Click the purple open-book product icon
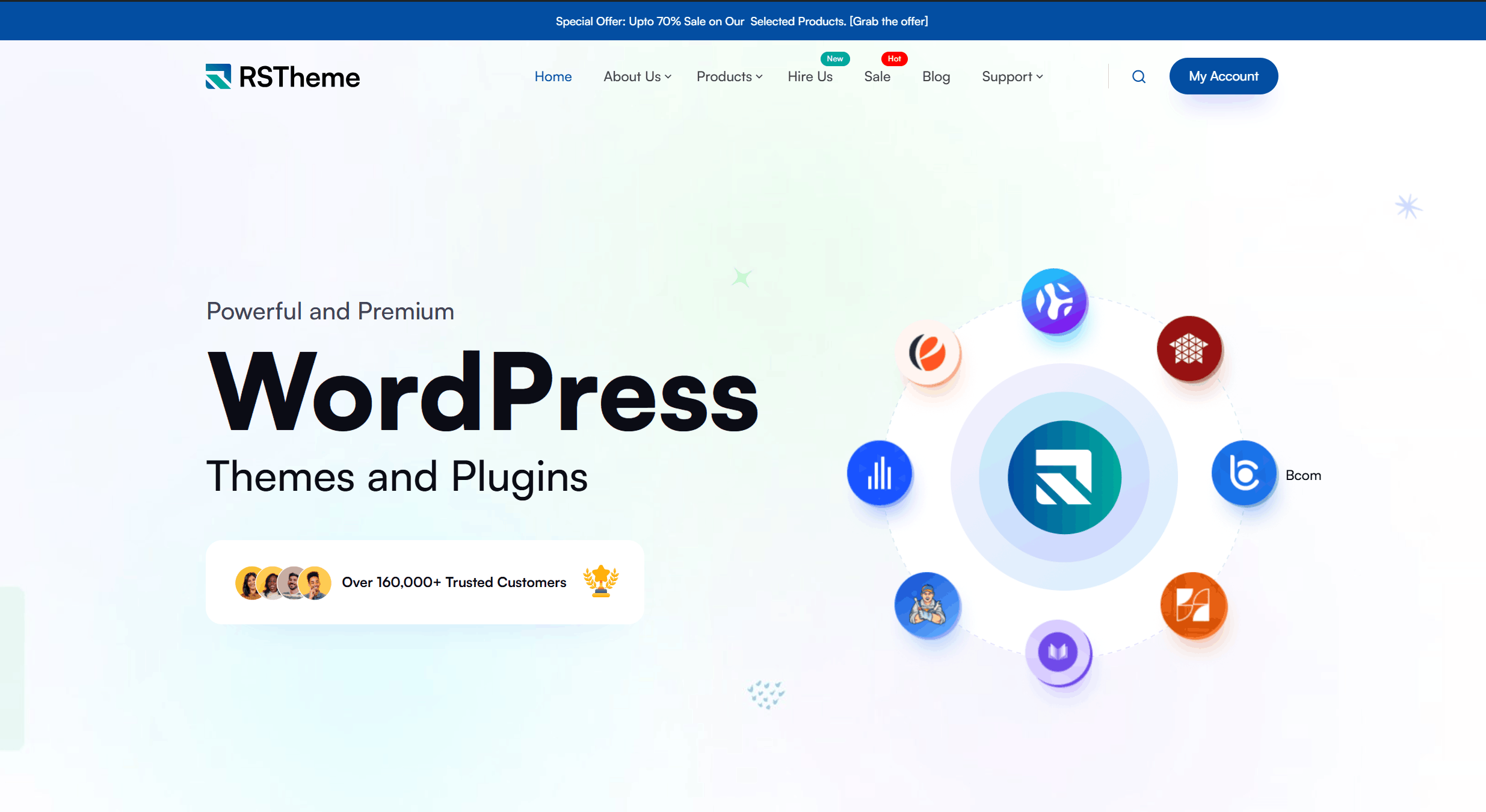1486x812 pixels. pos(1058,653)
